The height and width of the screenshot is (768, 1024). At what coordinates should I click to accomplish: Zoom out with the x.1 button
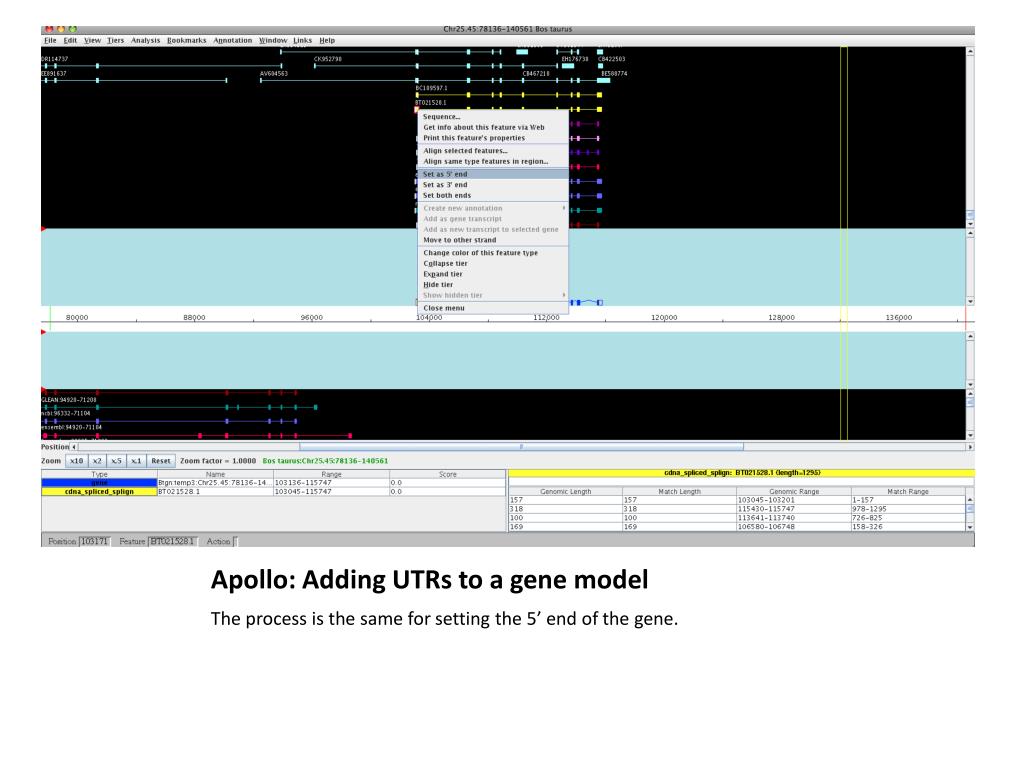136,461
